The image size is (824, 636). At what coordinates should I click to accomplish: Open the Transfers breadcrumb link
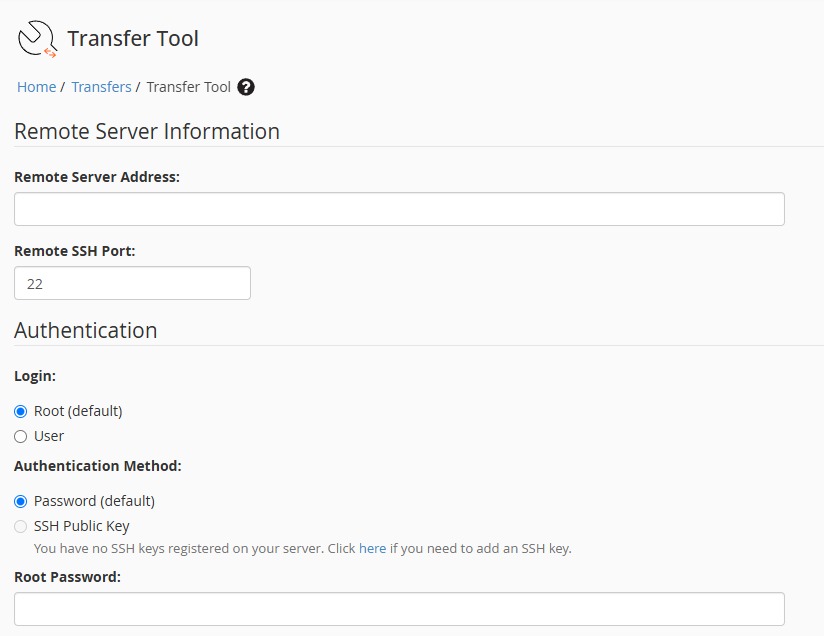(x=101, y=87)
